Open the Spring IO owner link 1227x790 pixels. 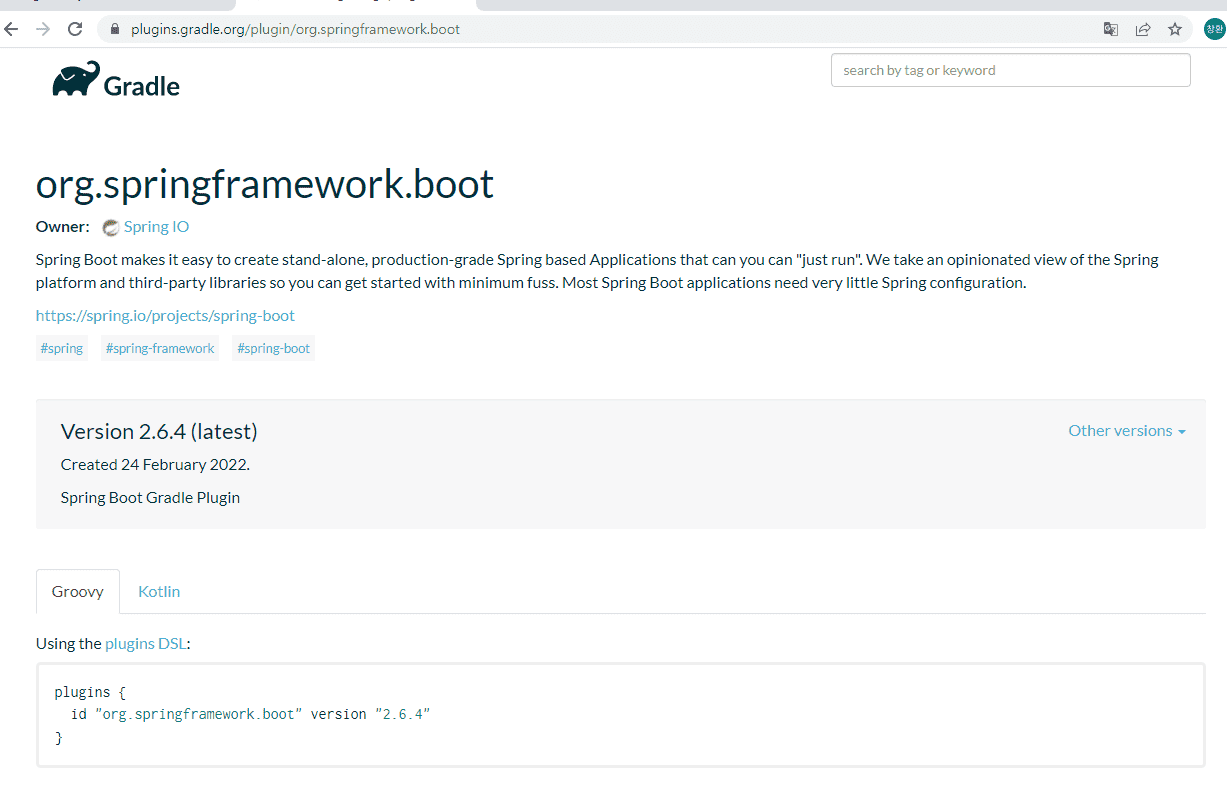tap(156, 227)
